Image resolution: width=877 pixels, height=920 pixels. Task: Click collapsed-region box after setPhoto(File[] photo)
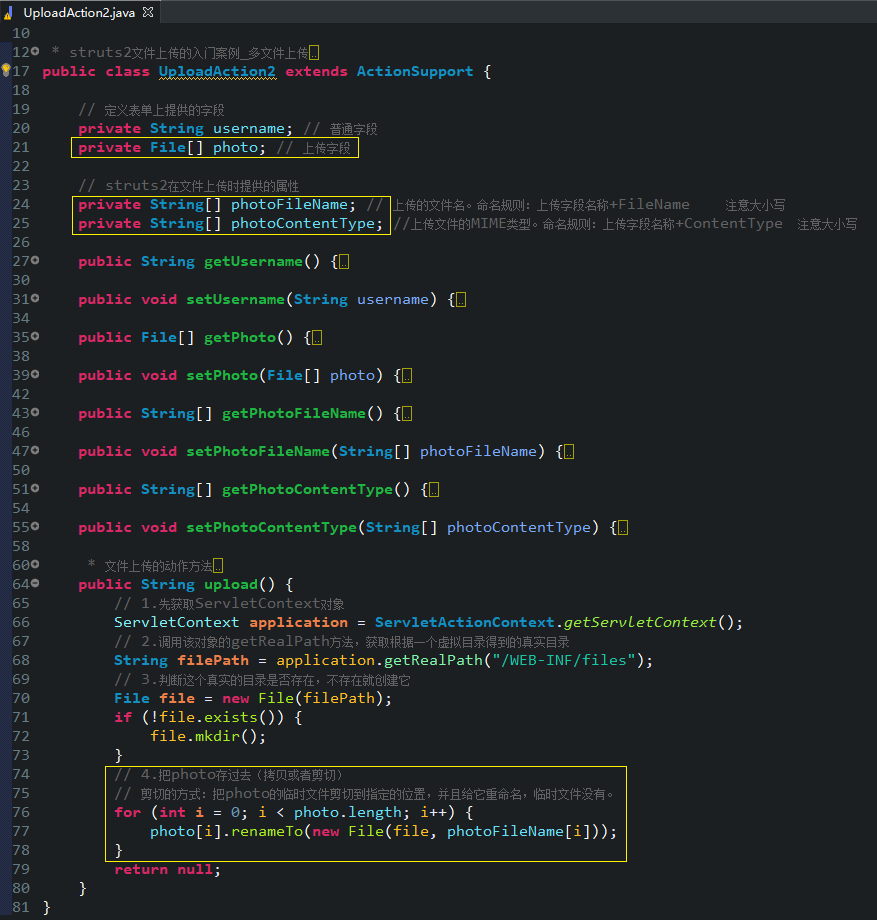click(407, 376)
